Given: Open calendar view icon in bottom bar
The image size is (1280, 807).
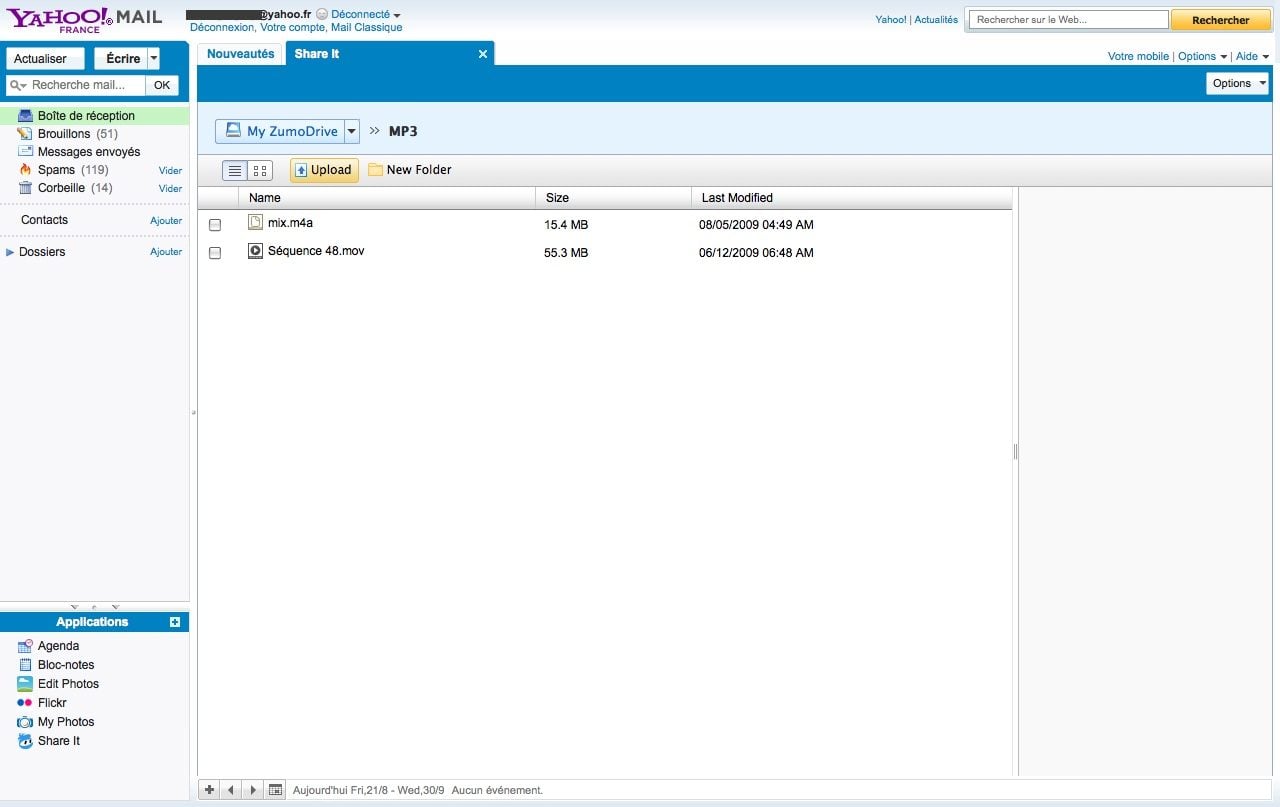Looking at the screenshot, I should [276, 790].
